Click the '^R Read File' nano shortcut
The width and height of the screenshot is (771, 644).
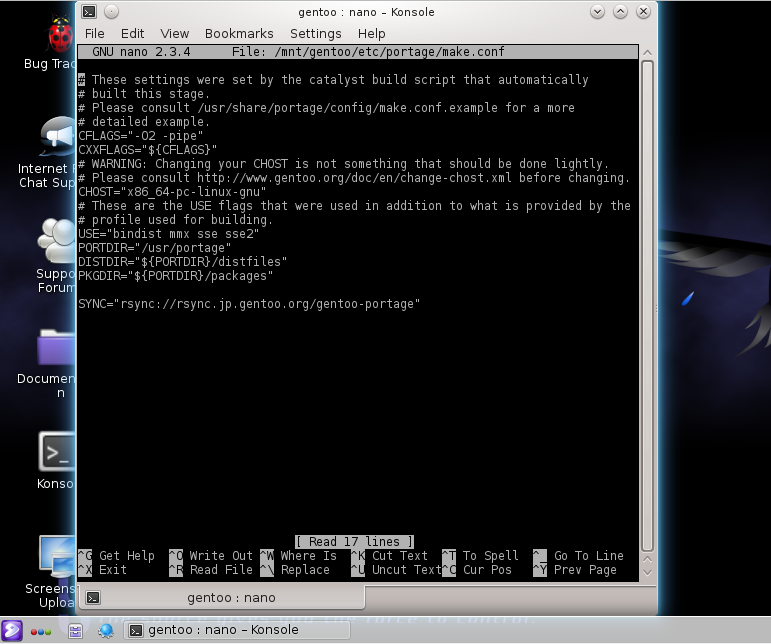[x=211, y=570]
